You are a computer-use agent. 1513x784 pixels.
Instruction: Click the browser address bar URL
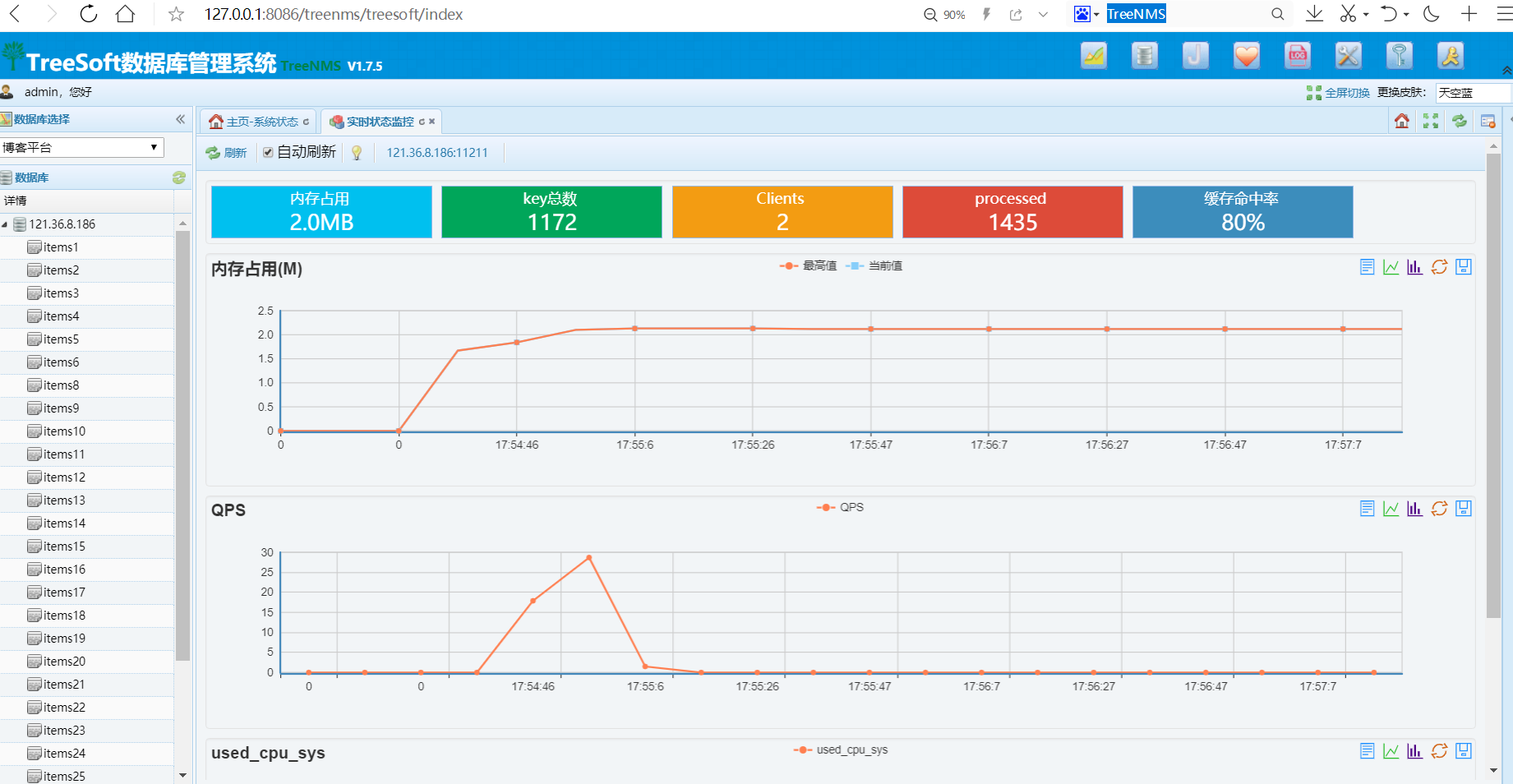pyautogui.click(x=334, y=14)
